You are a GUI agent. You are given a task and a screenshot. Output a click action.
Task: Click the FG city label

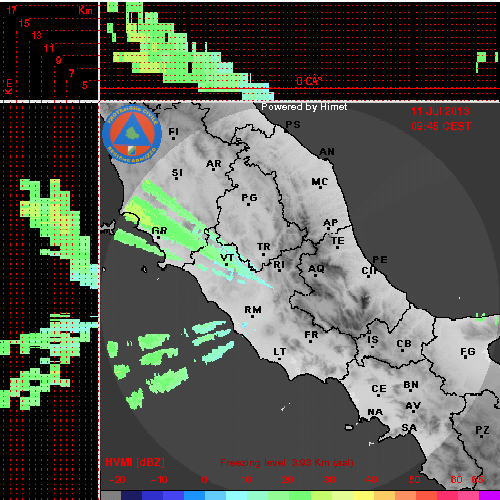click(x=467, y=352)
